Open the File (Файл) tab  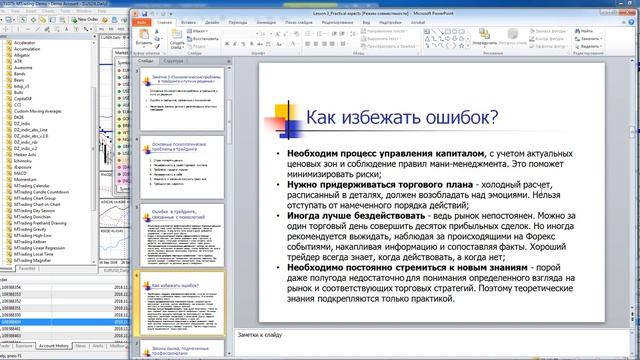click(142, 23)
